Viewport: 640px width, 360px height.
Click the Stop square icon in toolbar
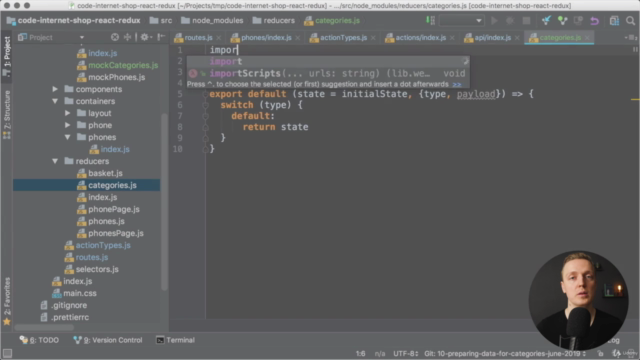(527, 20)
